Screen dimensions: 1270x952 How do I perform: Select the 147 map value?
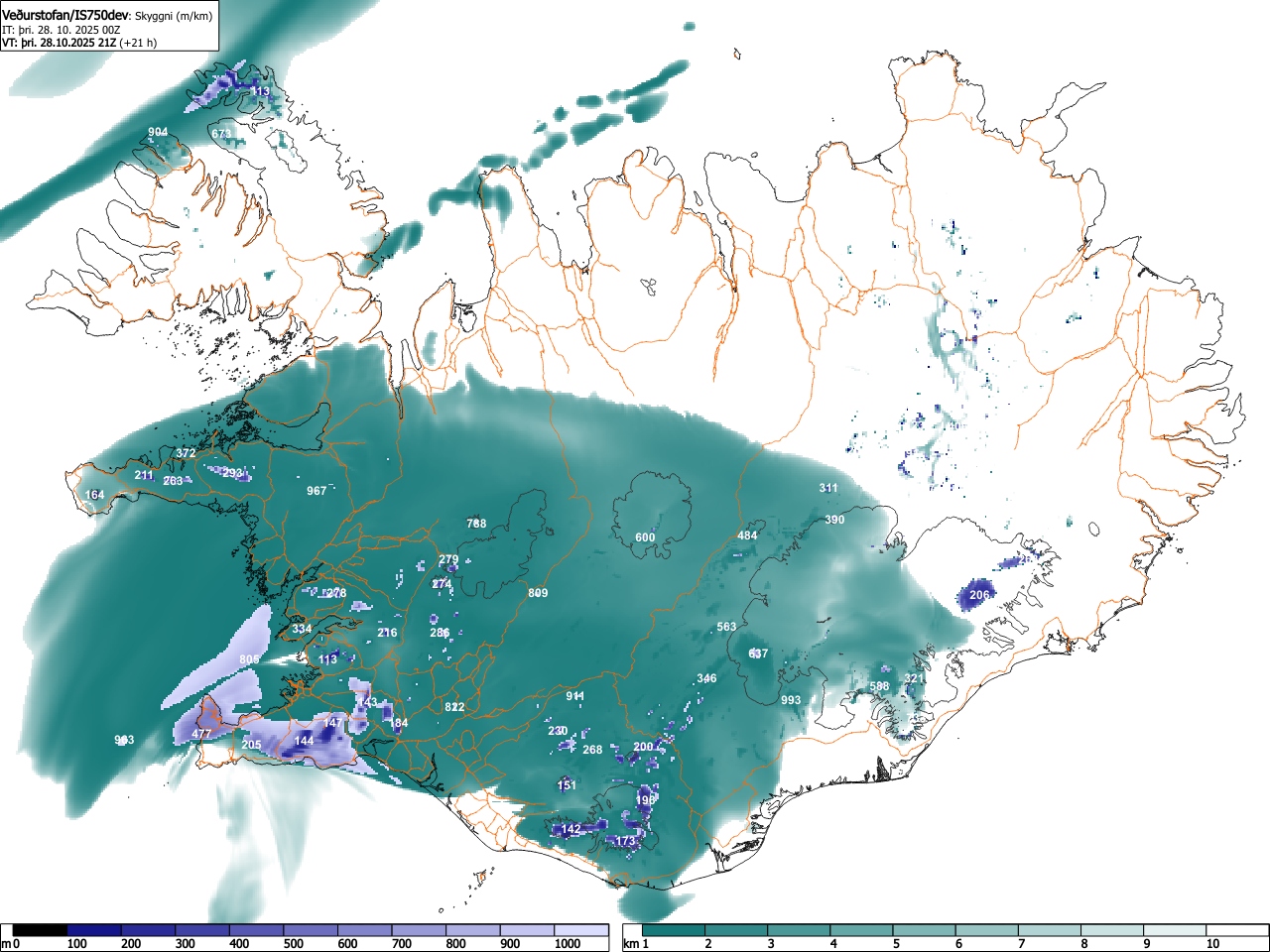click(x=332, y=723)
